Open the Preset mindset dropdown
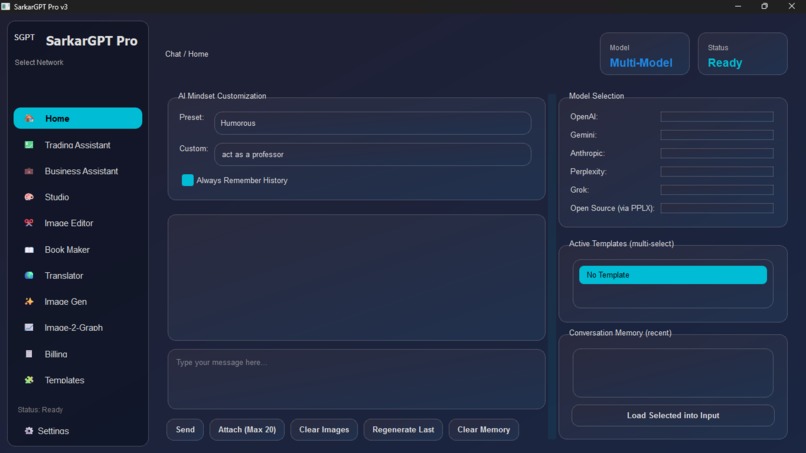Image resolution: width=806 pixels, height=453 pixels. [373, 123]
